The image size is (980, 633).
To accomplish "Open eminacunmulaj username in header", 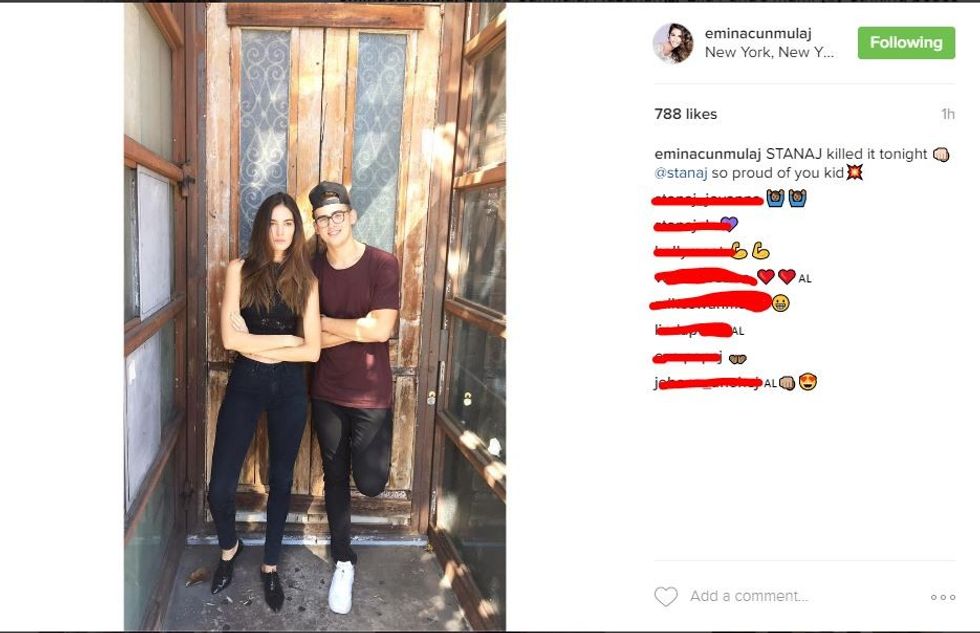I will click(758, 34).
